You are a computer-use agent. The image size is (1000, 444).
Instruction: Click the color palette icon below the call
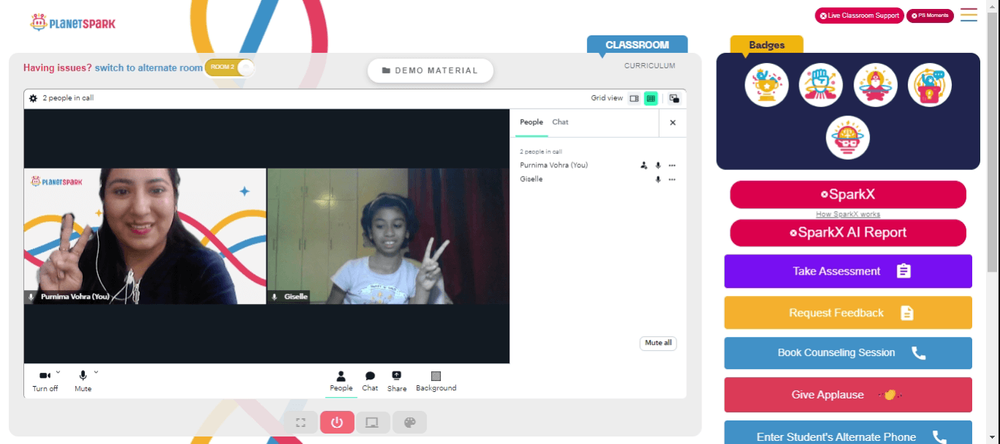[409, 422]
